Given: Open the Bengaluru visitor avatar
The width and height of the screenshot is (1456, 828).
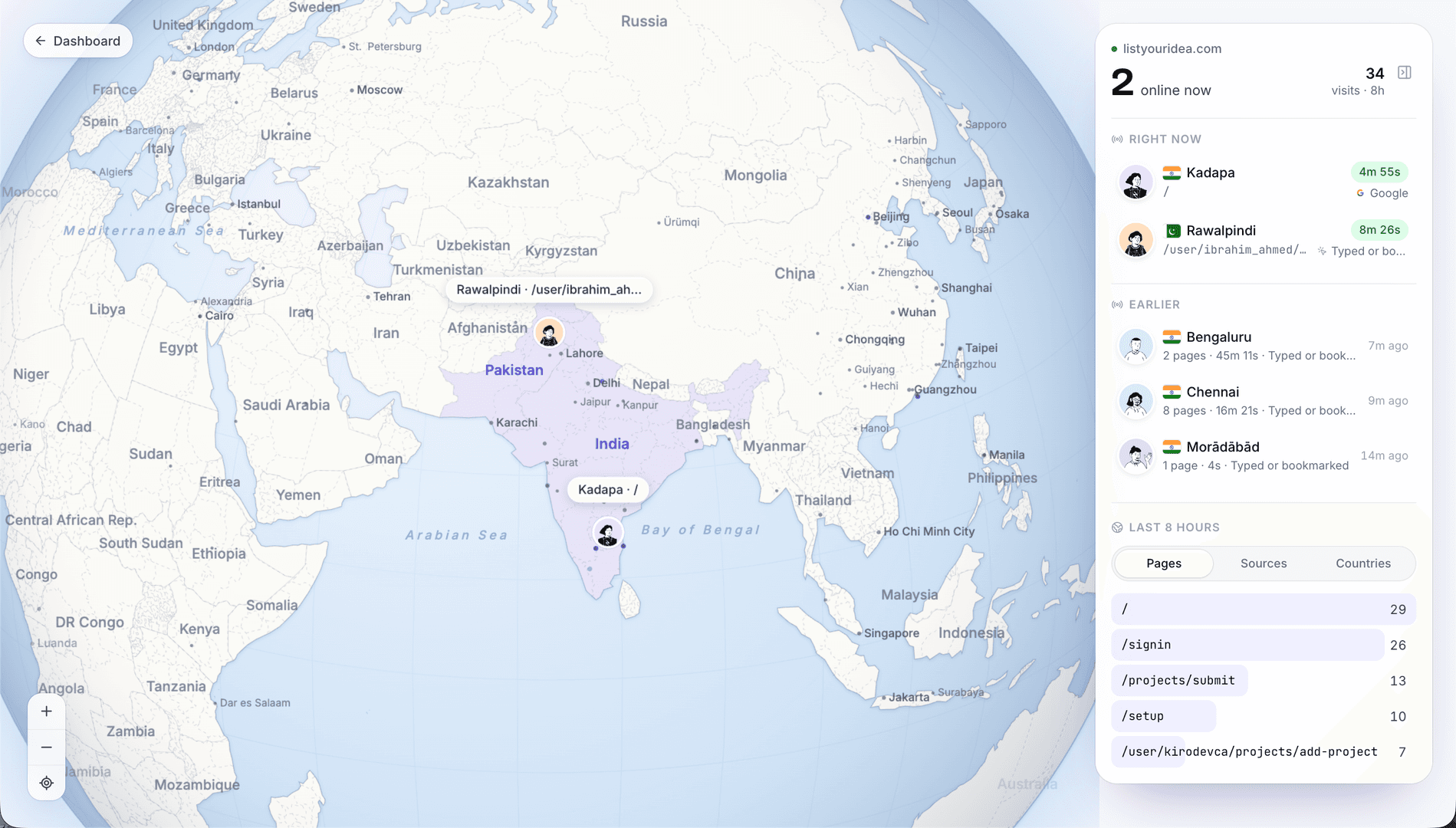Looking at the screenshot, I should pyautogui.click(x=1136, y=346).
